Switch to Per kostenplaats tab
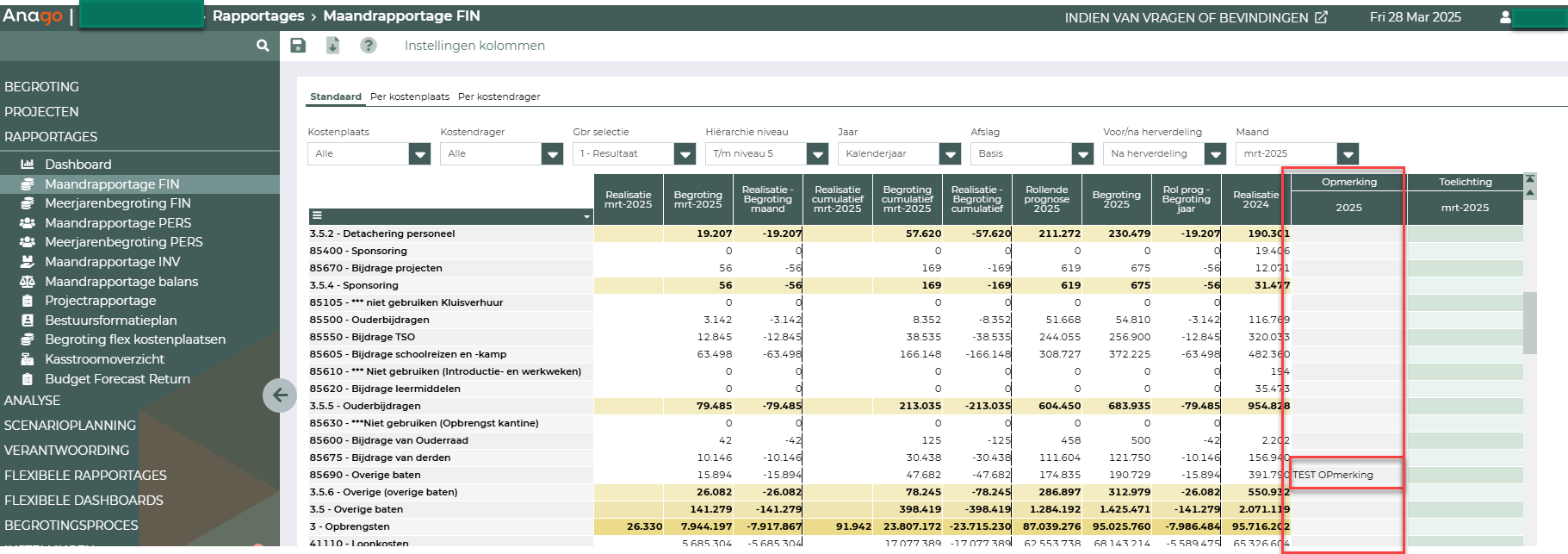The image size is (1568, 554). [410, 96]
